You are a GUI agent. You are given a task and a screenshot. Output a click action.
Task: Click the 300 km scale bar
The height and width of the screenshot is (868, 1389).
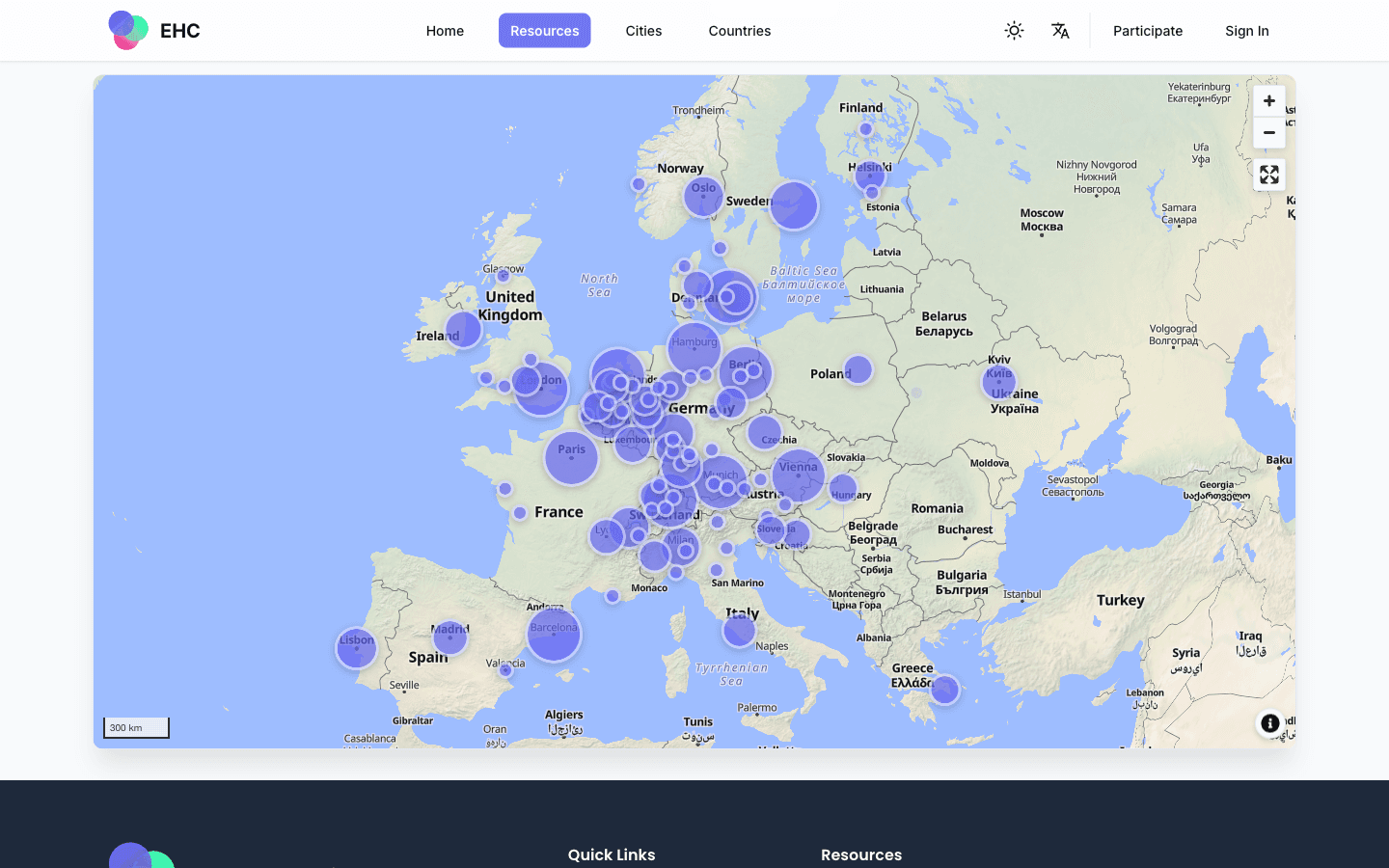click(136, 727)
